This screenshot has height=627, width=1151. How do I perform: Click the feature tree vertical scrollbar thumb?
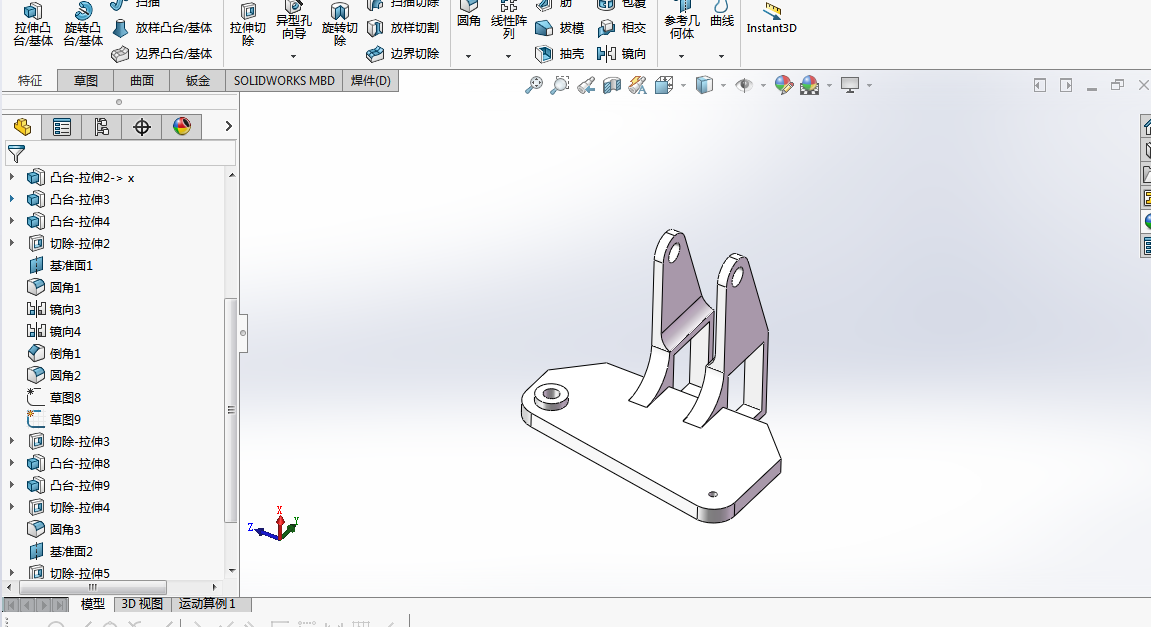tap(230, 410)
